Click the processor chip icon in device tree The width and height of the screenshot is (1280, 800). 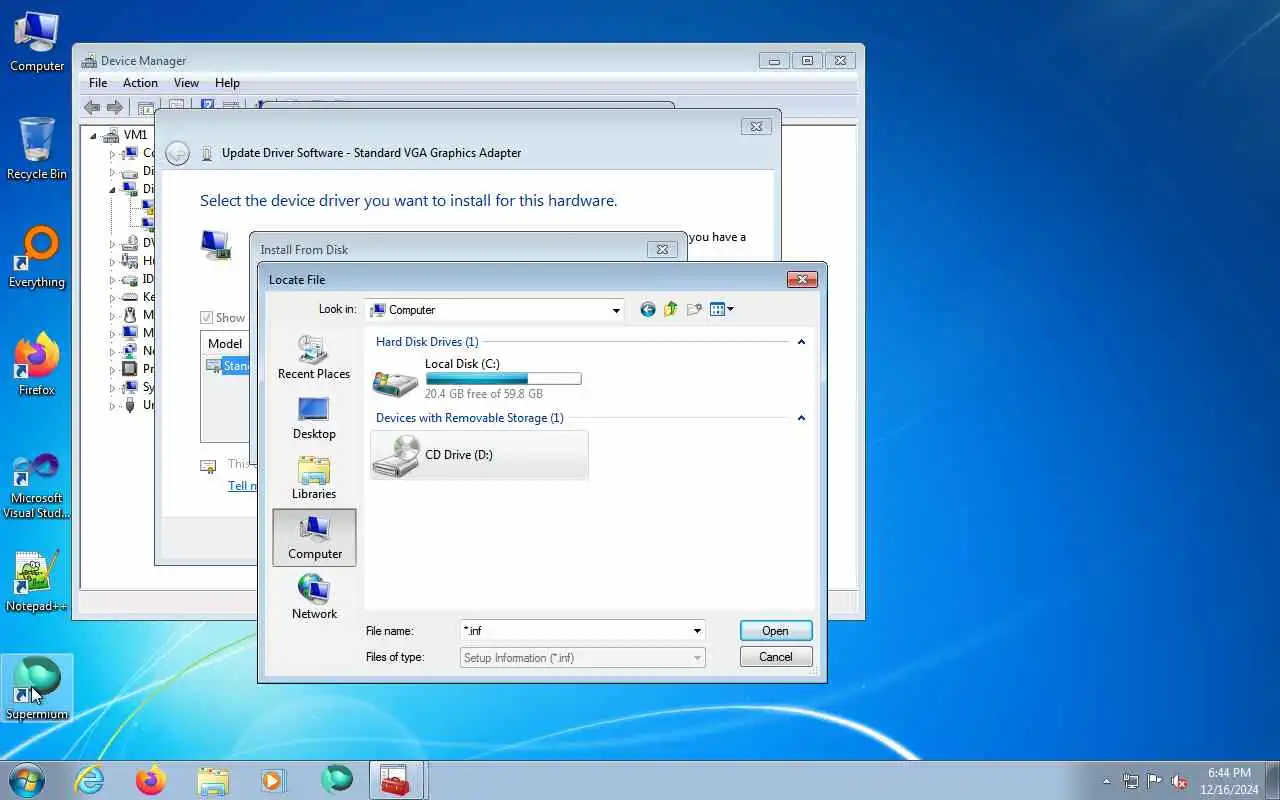(129, 369)
